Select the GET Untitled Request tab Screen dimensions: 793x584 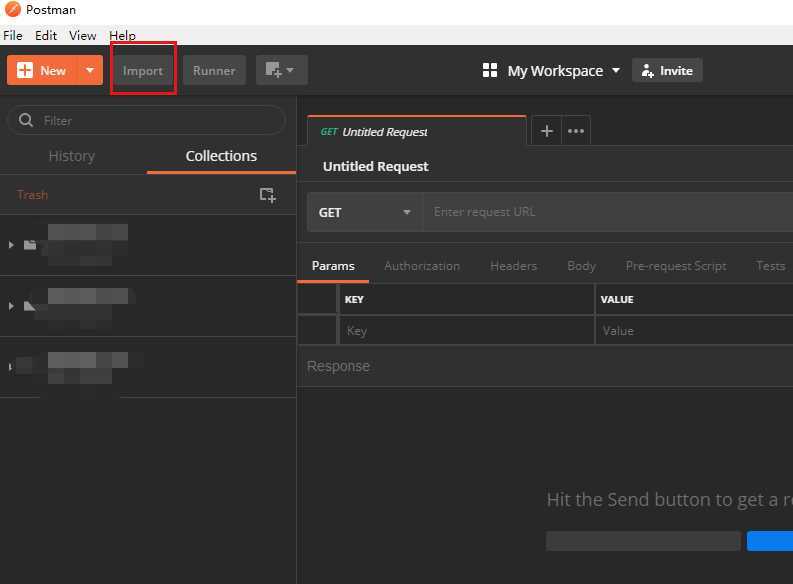click(417, 131)
